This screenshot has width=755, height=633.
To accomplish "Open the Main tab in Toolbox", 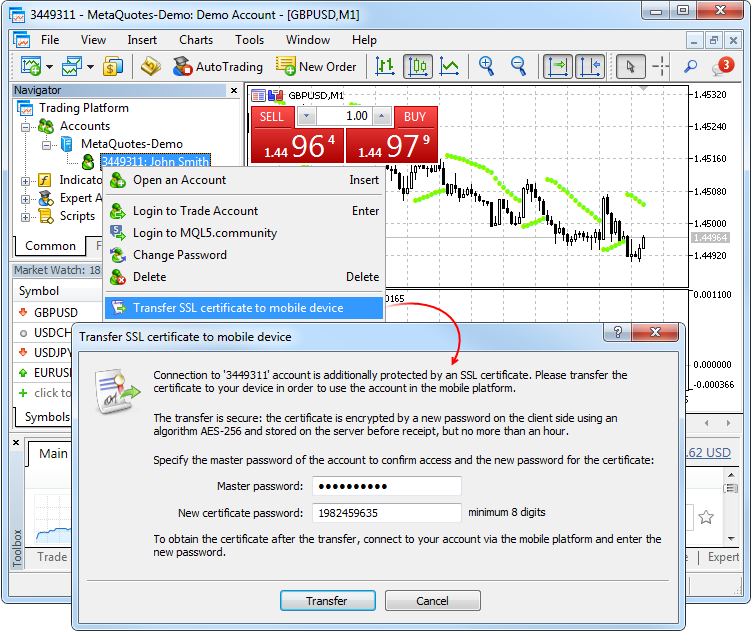I will click(53, 454).
